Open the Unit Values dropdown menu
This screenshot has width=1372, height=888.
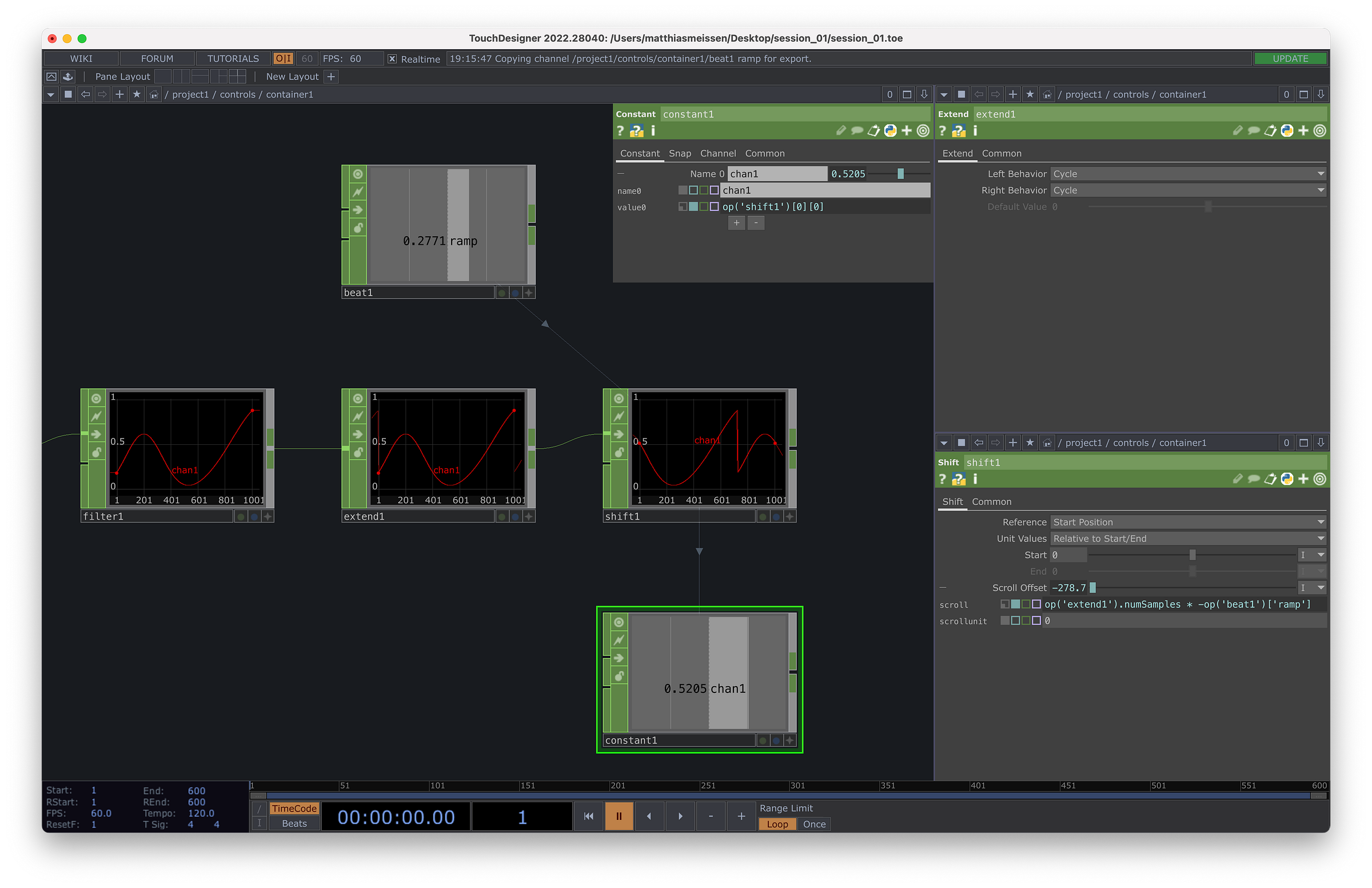(x=1187, y=539)
